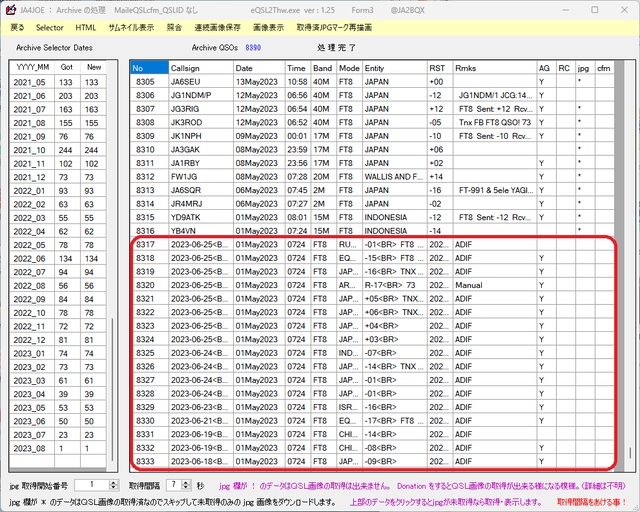Viewport: 640px width, 512px height.
Task: Click the 取得間隔 input field
Action: point(174,485)
